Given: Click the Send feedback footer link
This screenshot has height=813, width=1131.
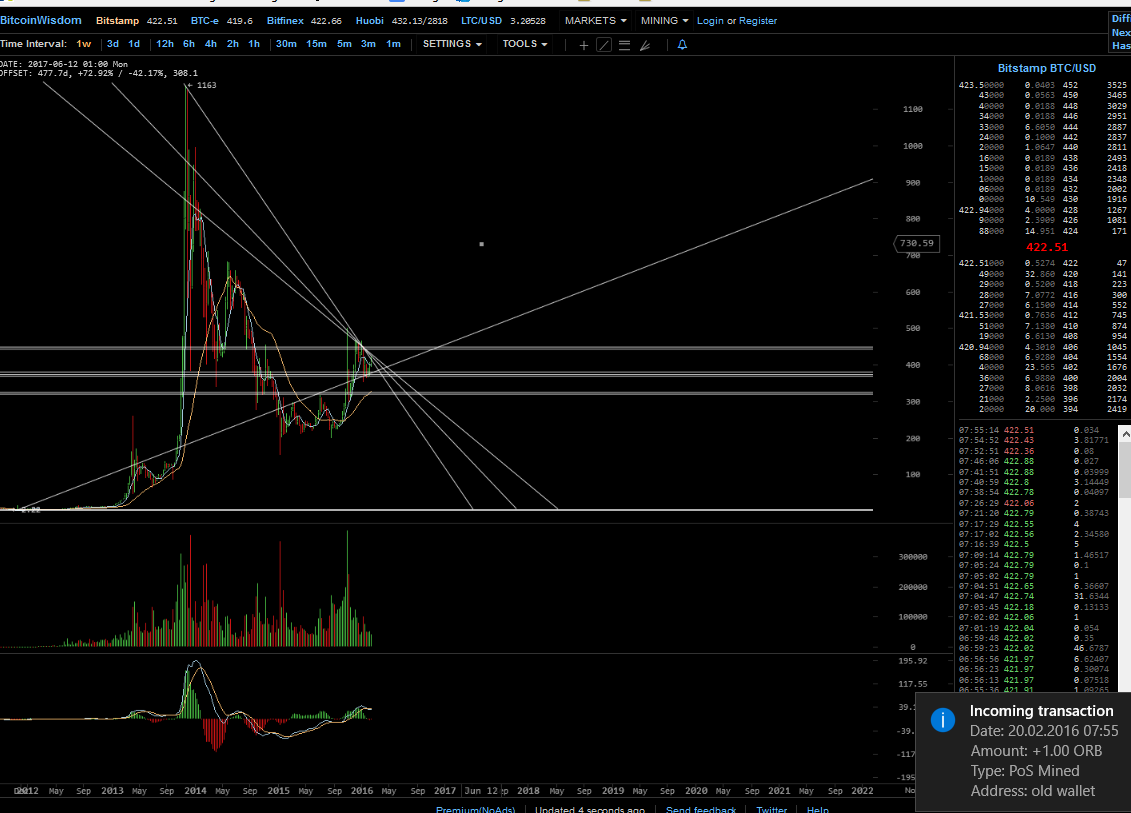Looking at the screenshot, I should pos(700,809).
